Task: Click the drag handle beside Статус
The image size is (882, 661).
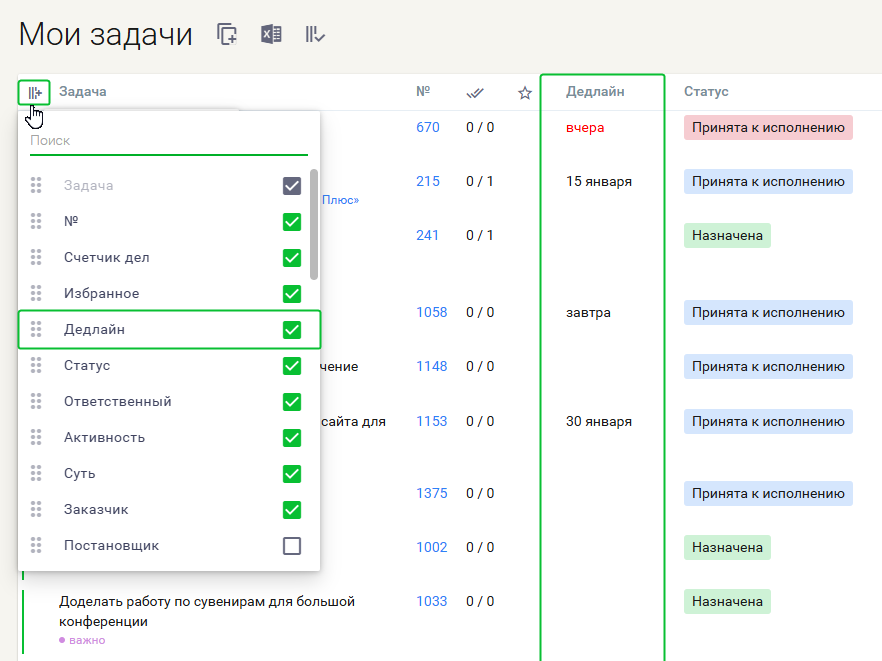Action: (x=36, y=365)
